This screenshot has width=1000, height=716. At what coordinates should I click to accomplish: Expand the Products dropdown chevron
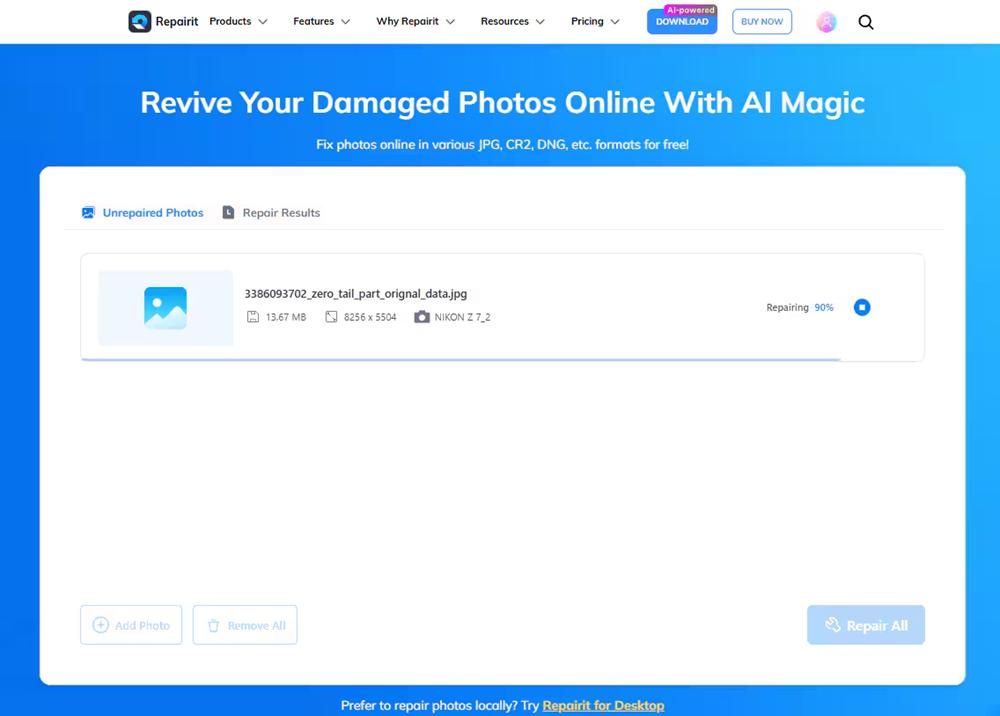263,22
